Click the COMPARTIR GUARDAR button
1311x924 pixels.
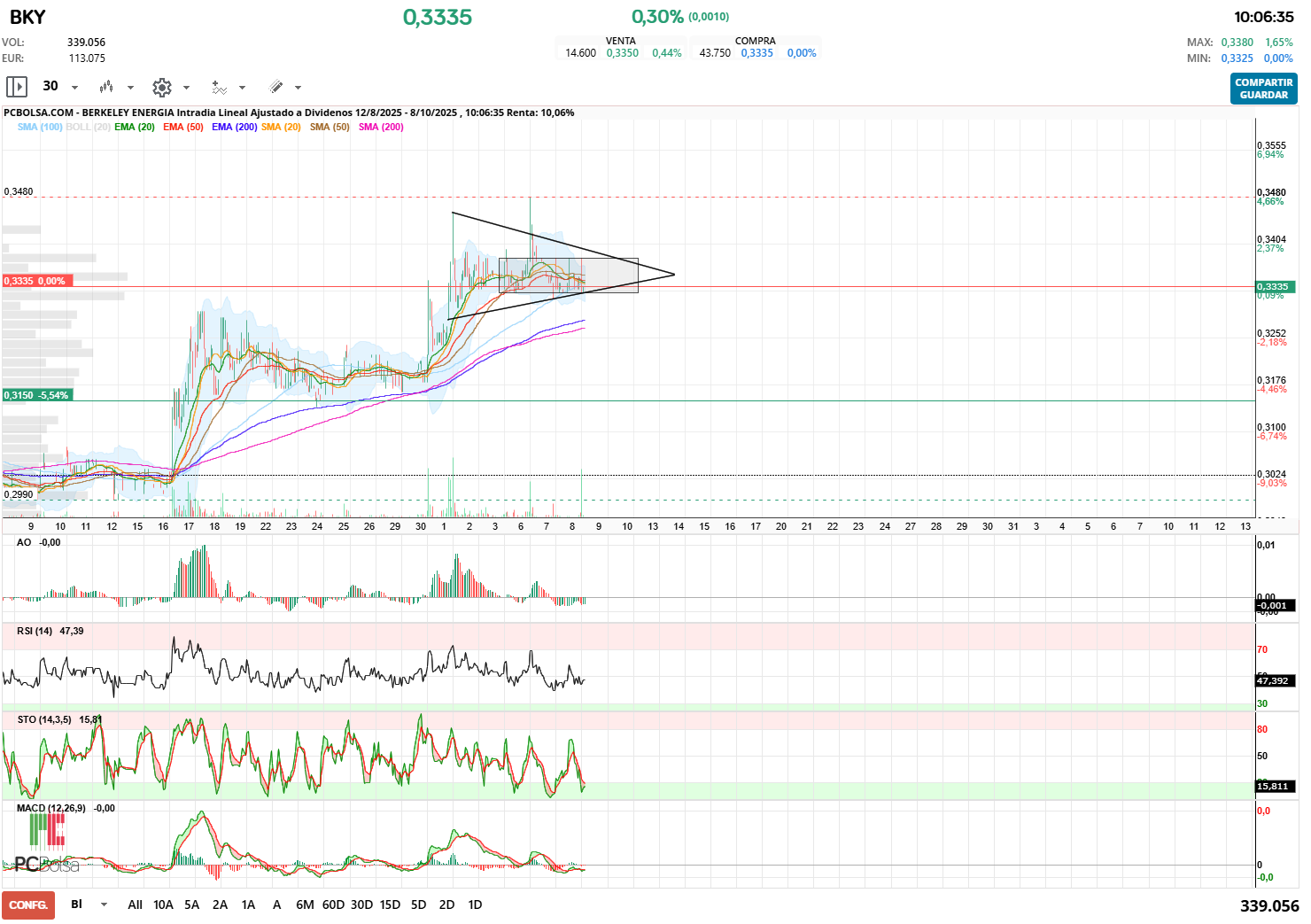pos(1263,89)
